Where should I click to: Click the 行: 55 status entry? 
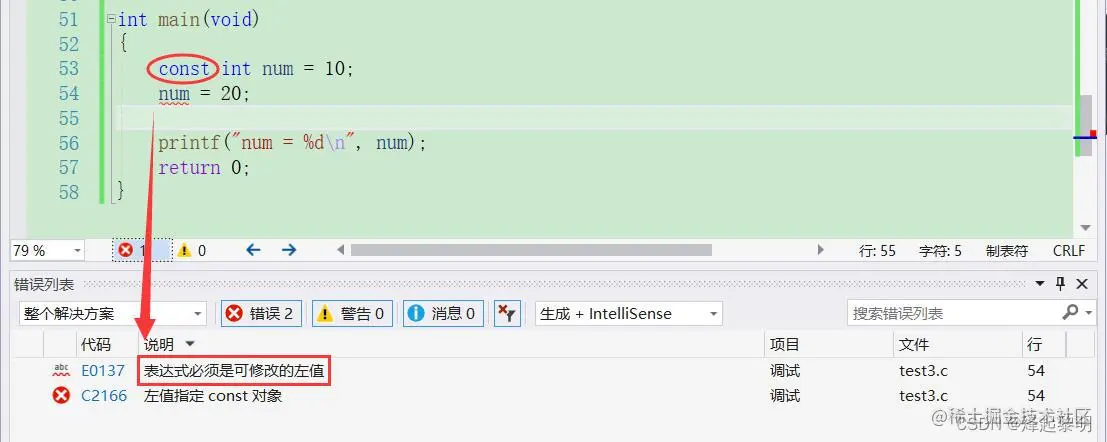pyautogui.click(x=877, y=251)
